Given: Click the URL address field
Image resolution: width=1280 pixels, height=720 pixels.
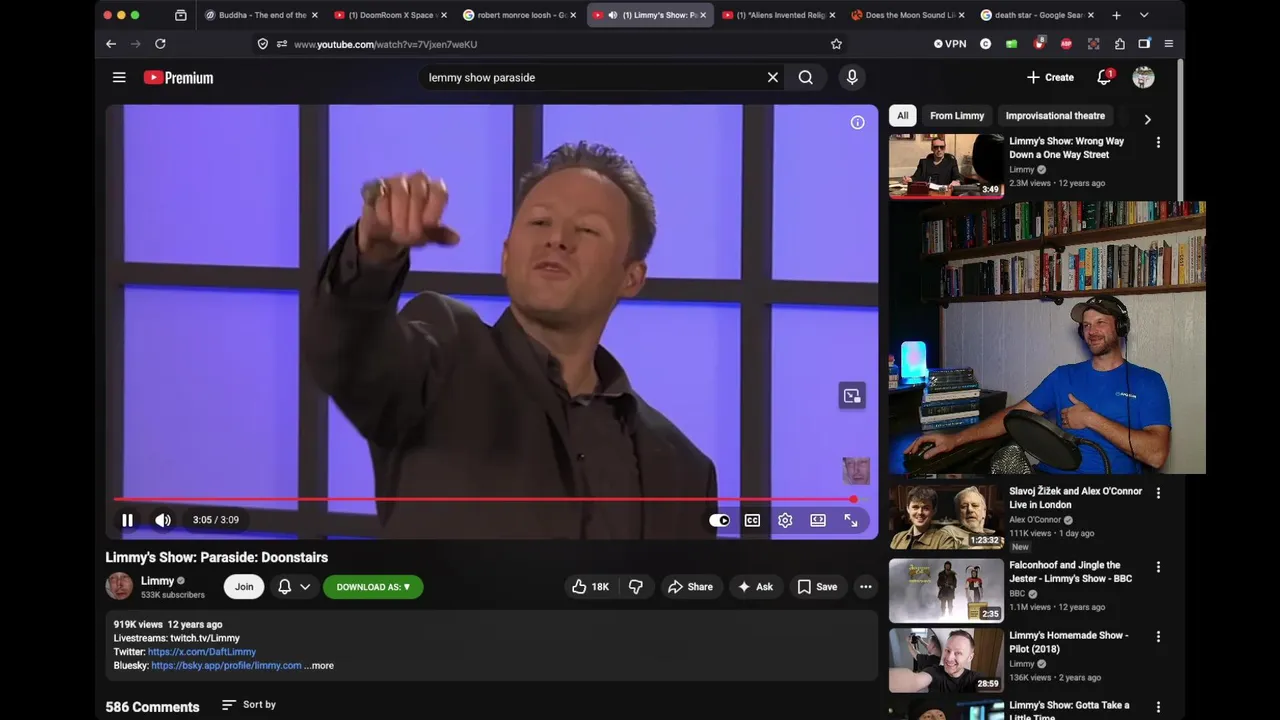Looking at the screenshot, I should pos(550,44).
